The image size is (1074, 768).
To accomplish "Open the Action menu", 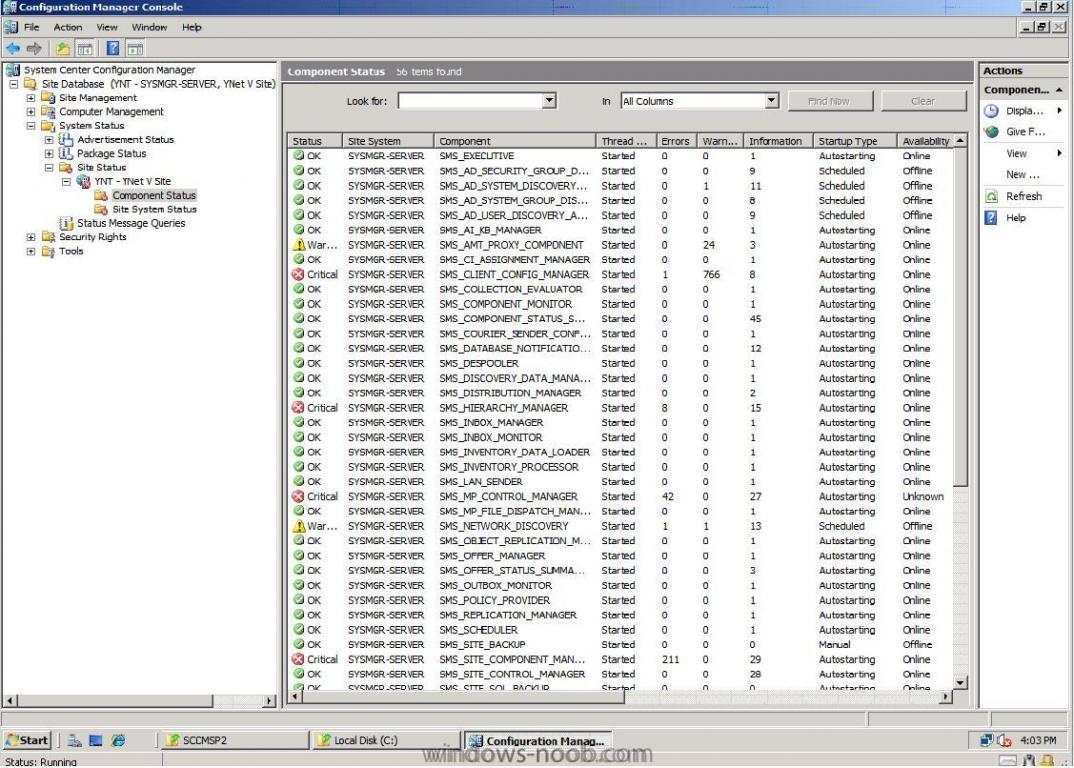I will click(68, 27).
